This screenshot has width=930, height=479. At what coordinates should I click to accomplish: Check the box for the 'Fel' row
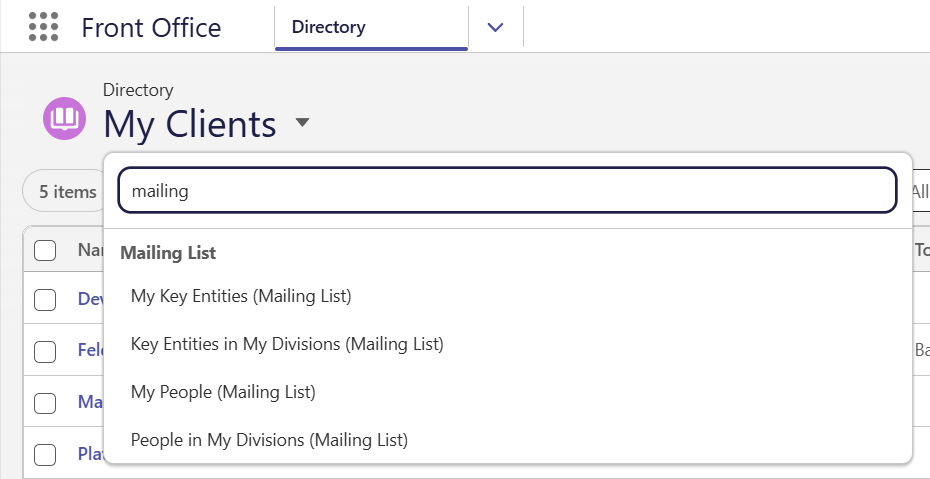pos(45,352)
